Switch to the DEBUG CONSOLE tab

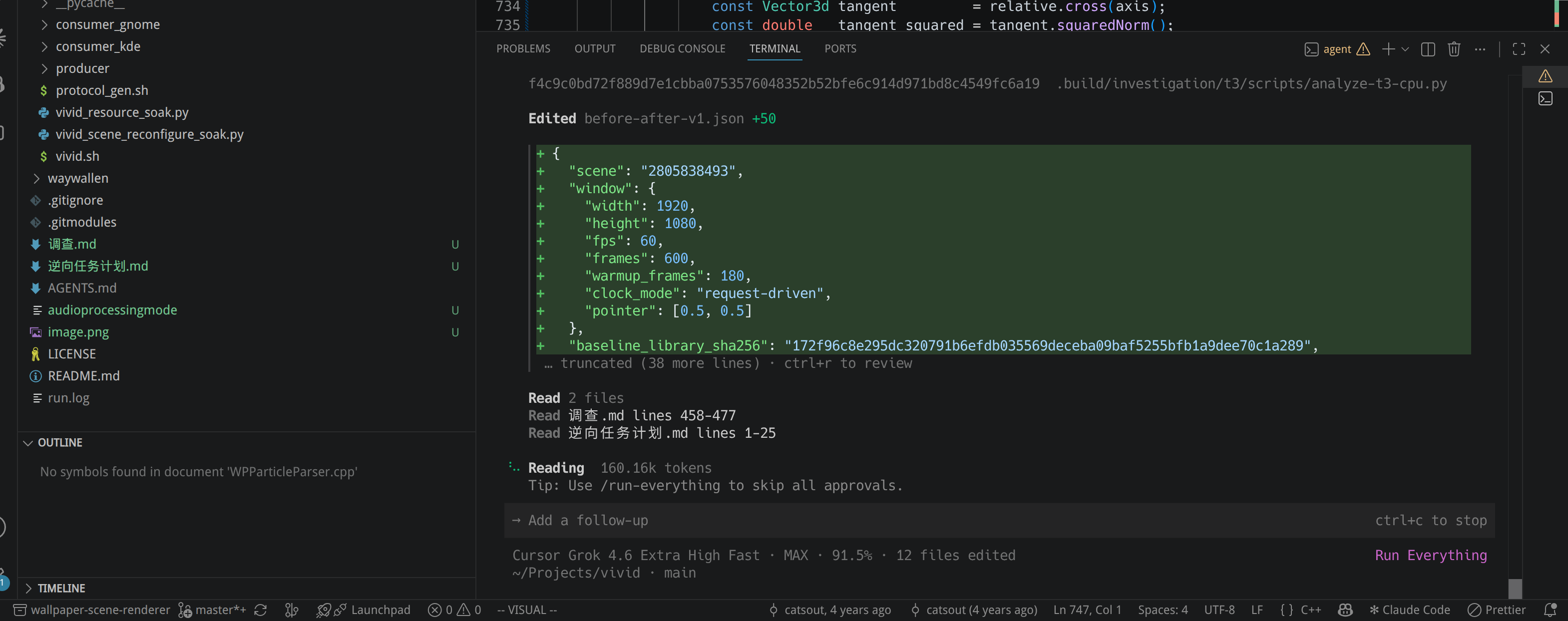pyautogui.click(x=682, y=48)
